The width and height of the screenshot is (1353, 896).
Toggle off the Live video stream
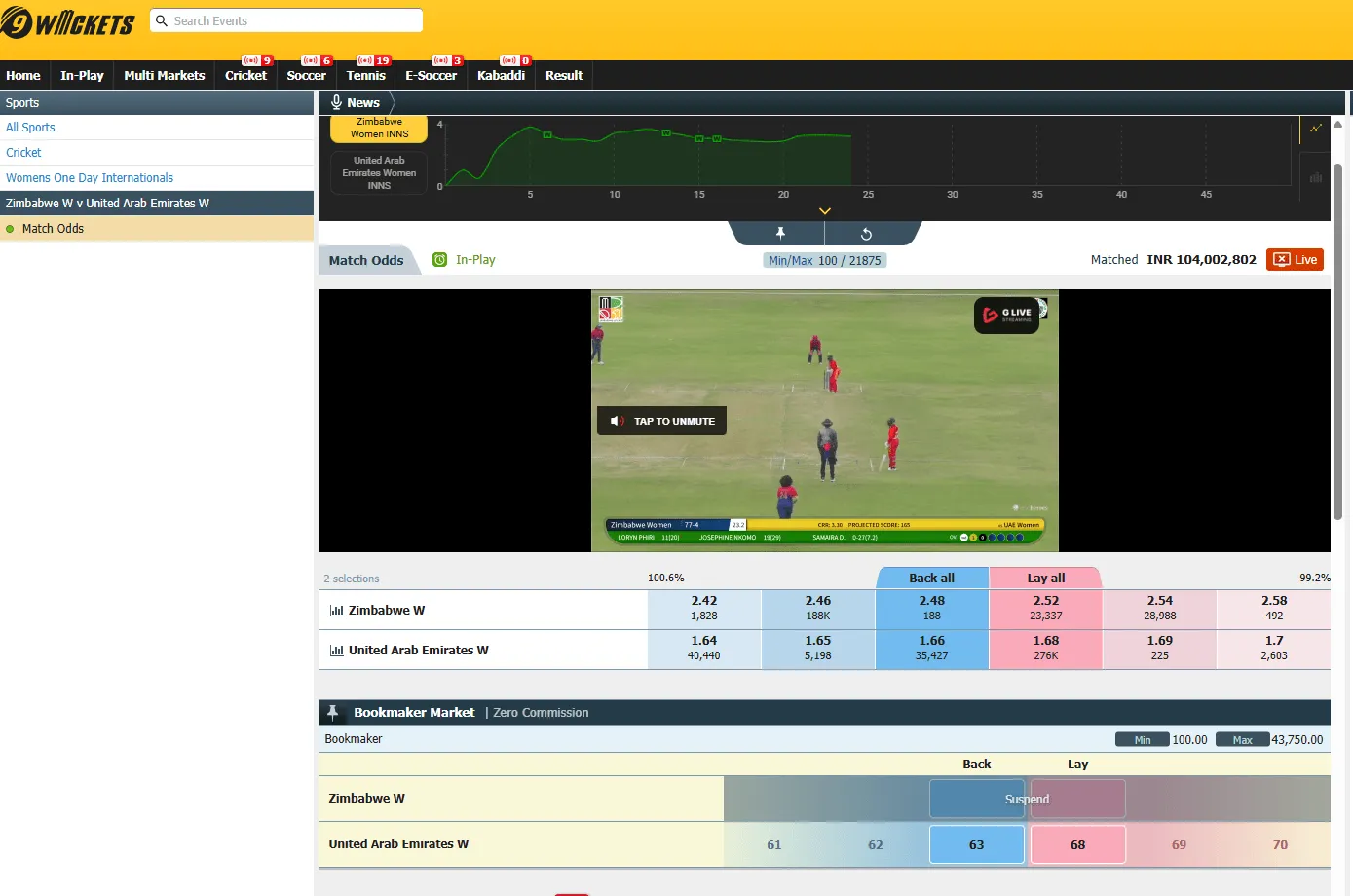(1295, 259)
